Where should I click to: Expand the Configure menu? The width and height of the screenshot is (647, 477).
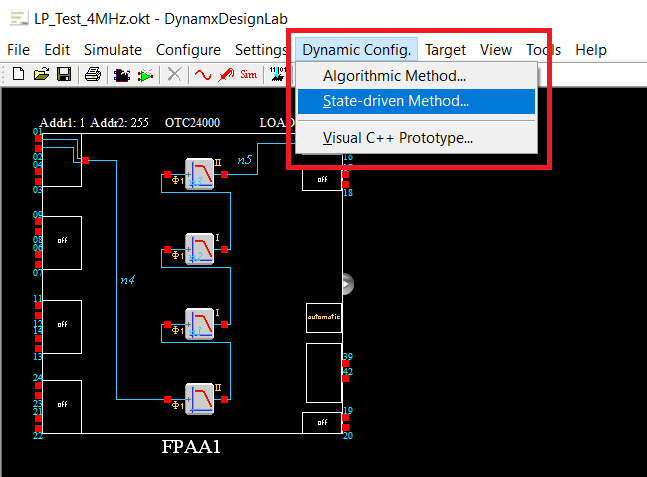tap(188, 49)
